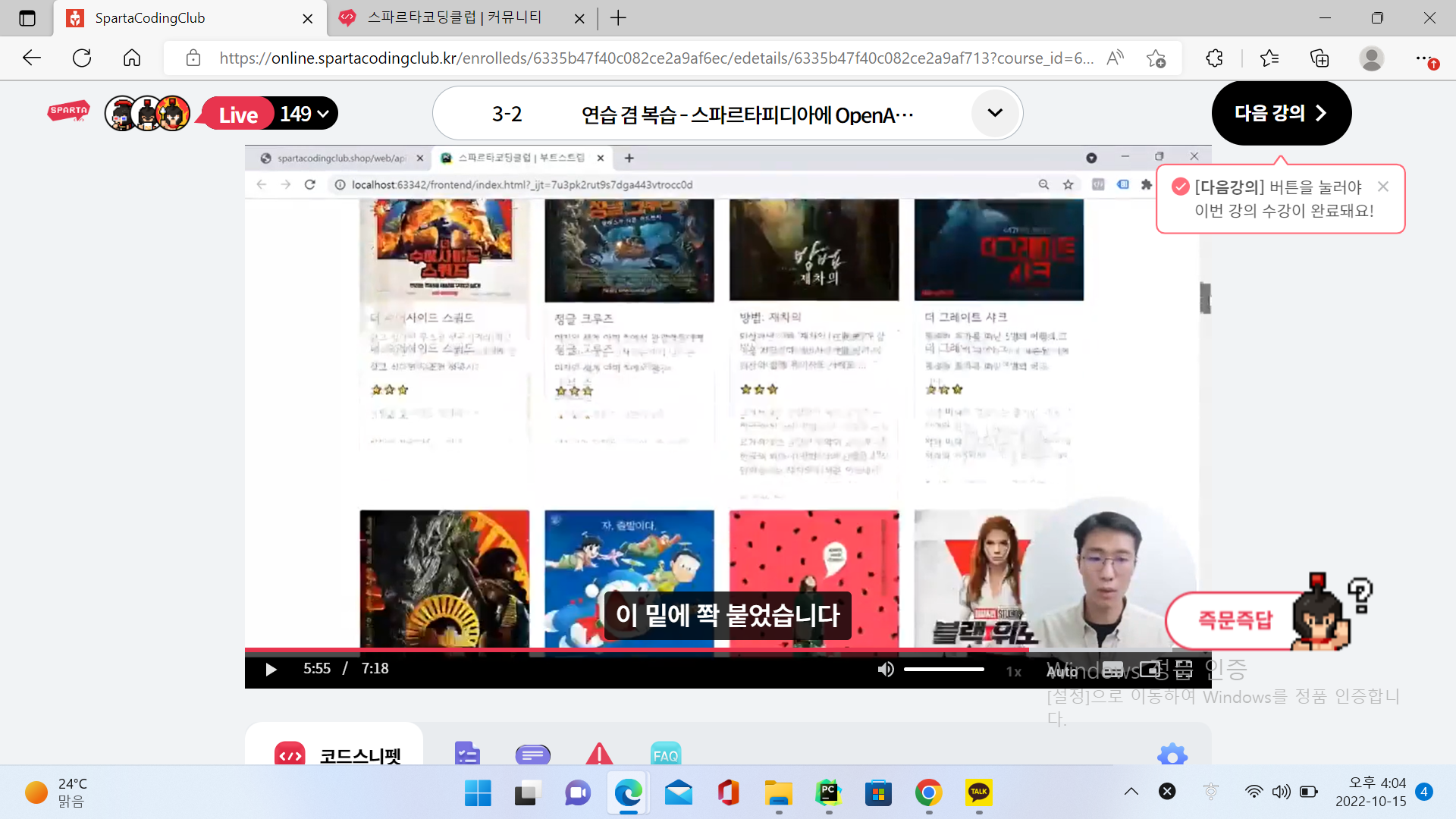Open the 코드스니펫 tab
Image resolution: width=1456 pixels, height=819 pixels.
click(x=334, y=755)
